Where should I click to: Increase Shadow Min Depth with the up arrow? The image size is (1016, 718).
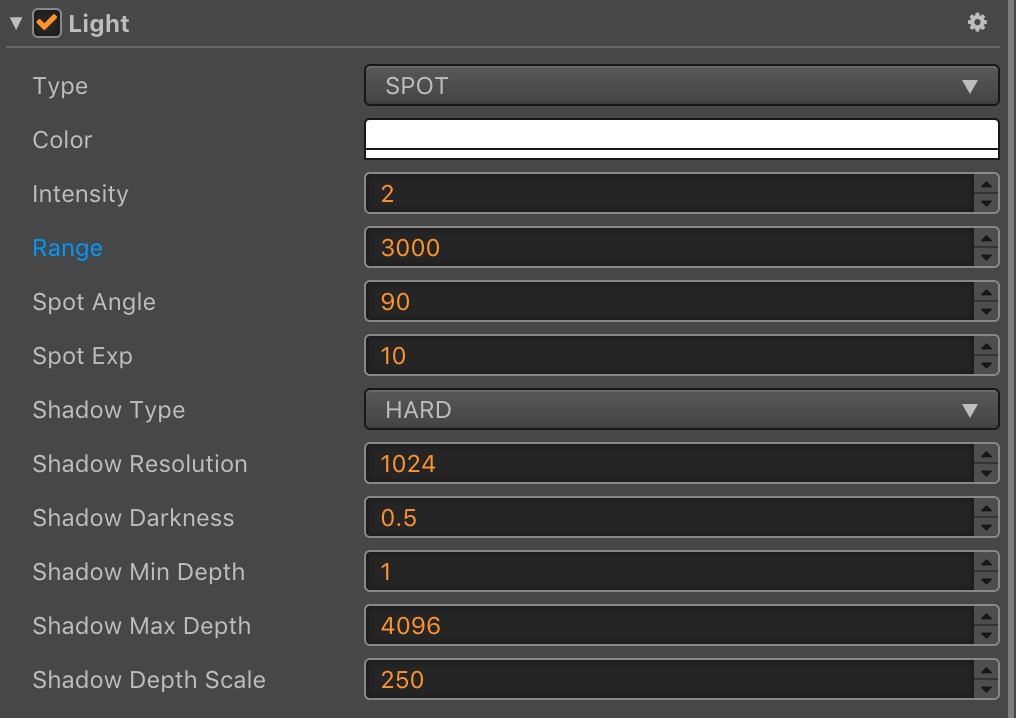coord(986,562)
